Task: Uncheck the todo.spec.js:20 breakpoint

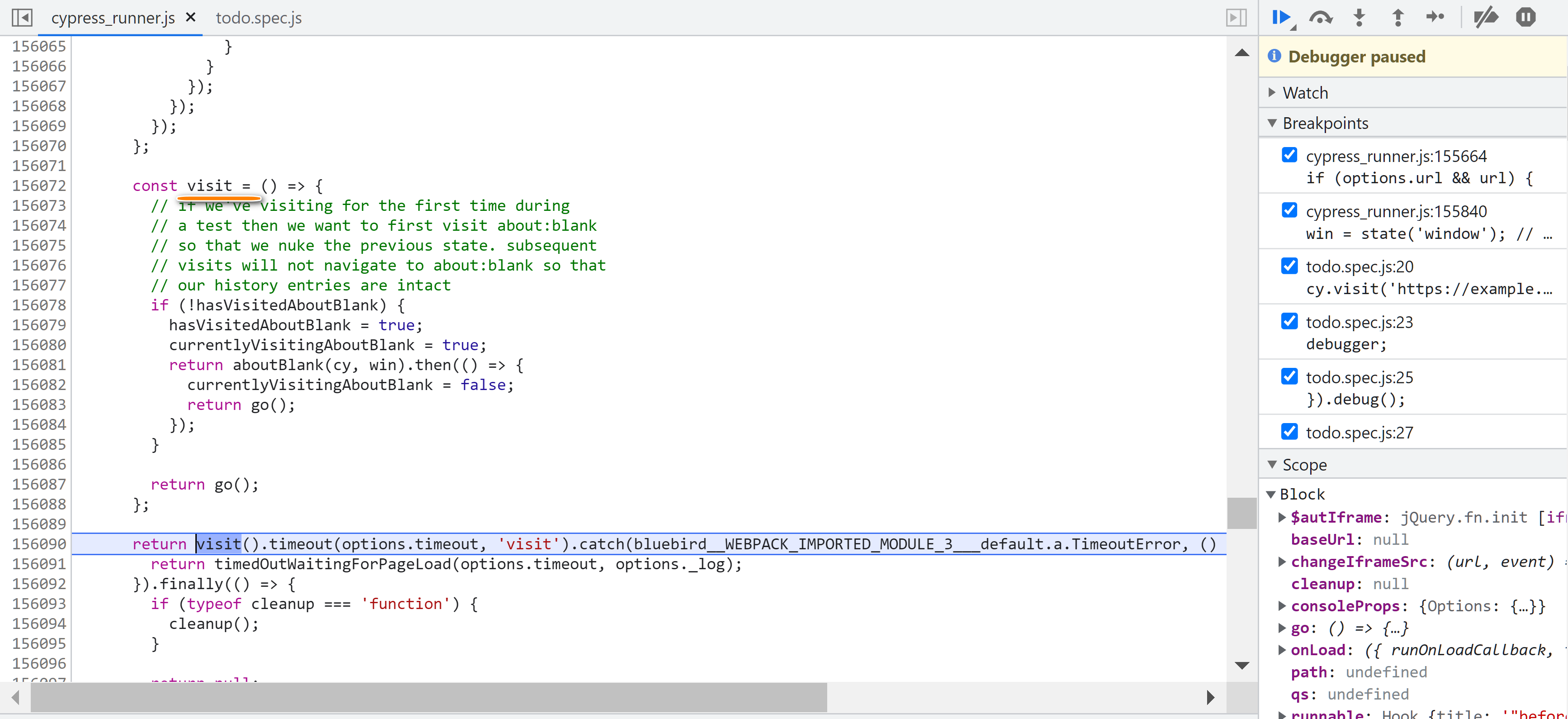Action: pyautogui.click(x=1289, y=266)
